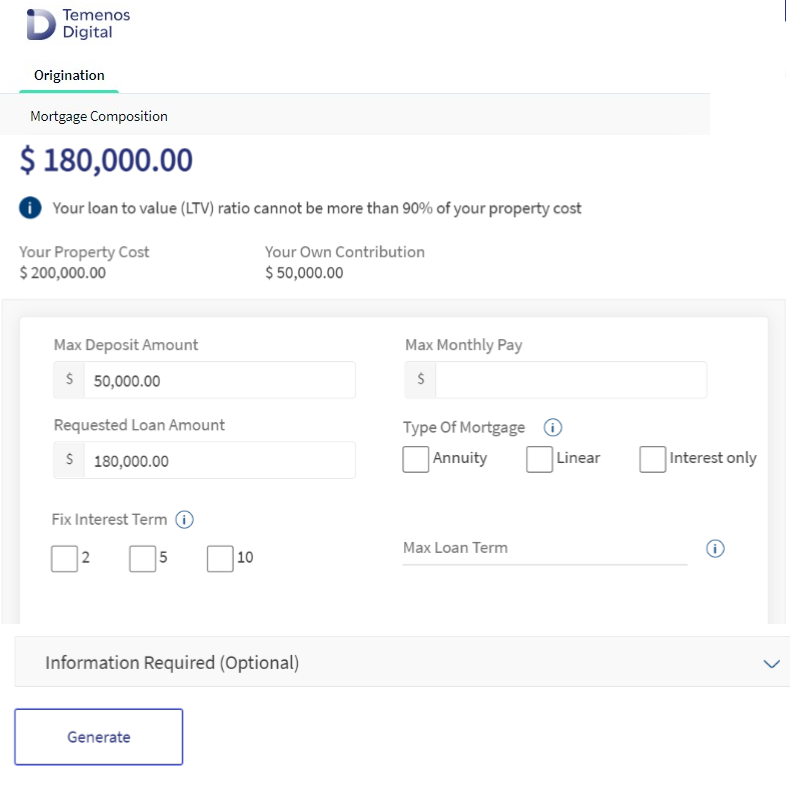Click the Your Property Cost label
The image size is (790, 796).
coord(84,252)
